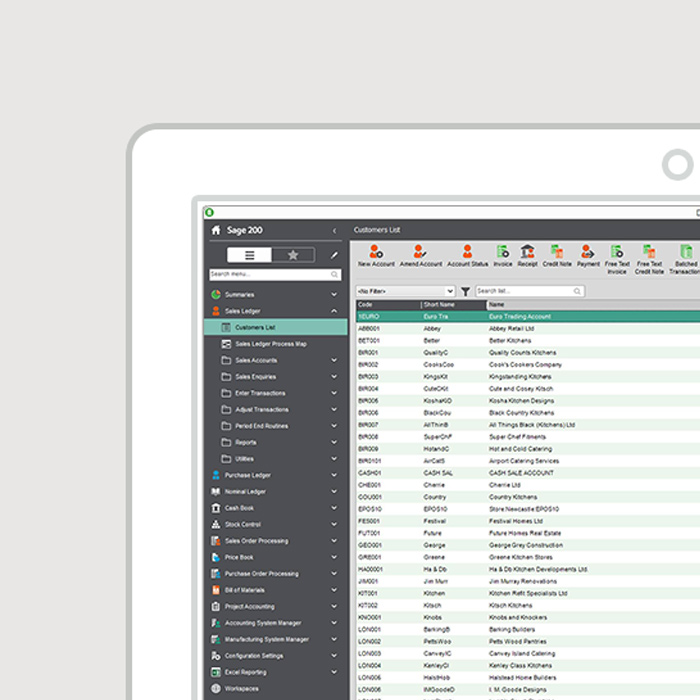This screenshot has width=700, height=700.
Task: Click the Price Book icon
Action: click(x=216, y=557)
